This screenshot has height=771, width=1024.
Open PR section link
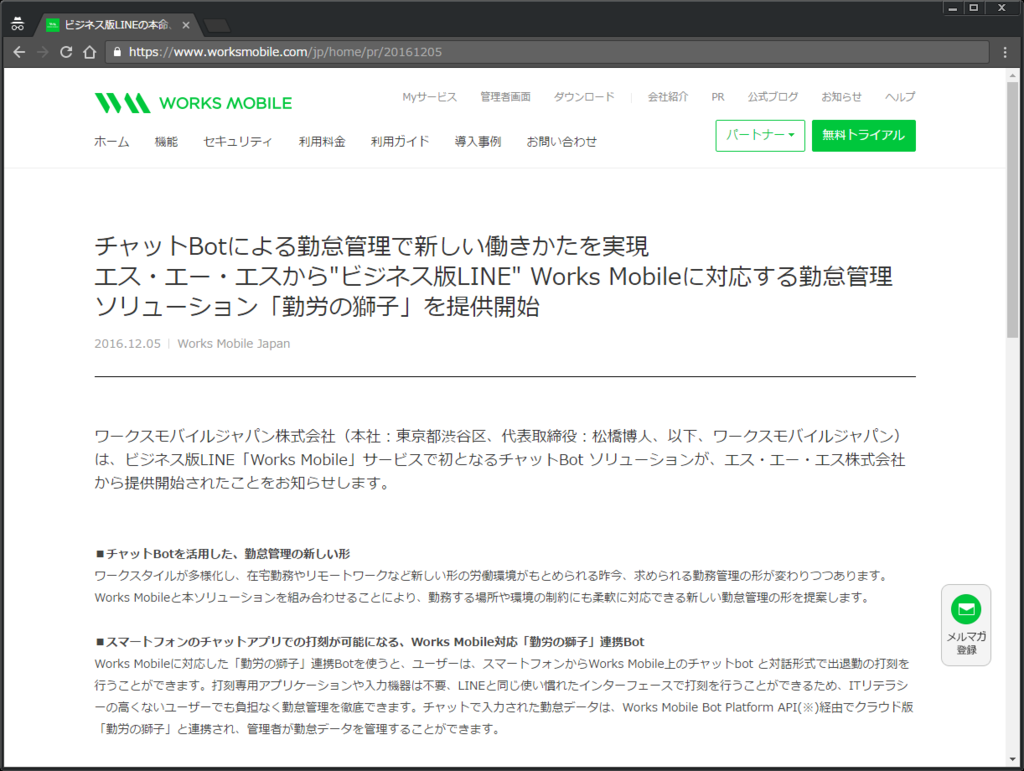(x=718, y=97)
